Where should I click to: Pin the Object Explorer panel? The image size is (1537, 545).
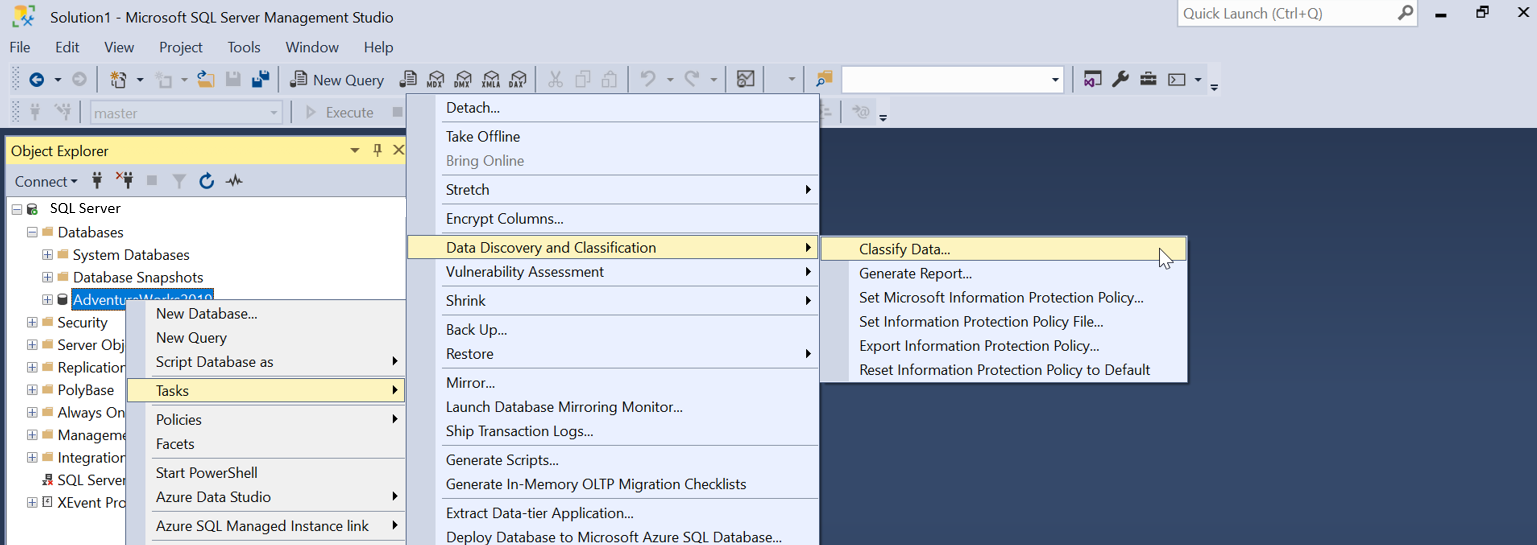[377, 150]
